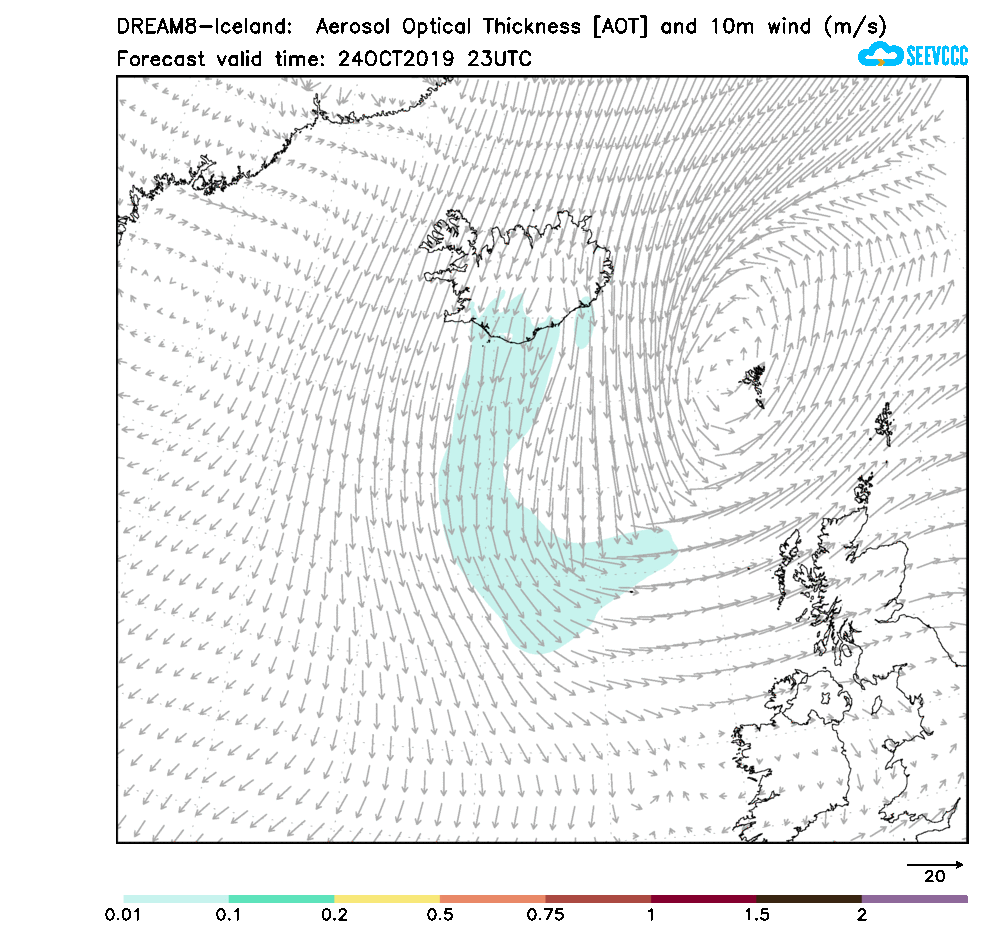Screen dimensions: 983x937
Task: Select the purple color bar segment
Action: tap(914, 899)
